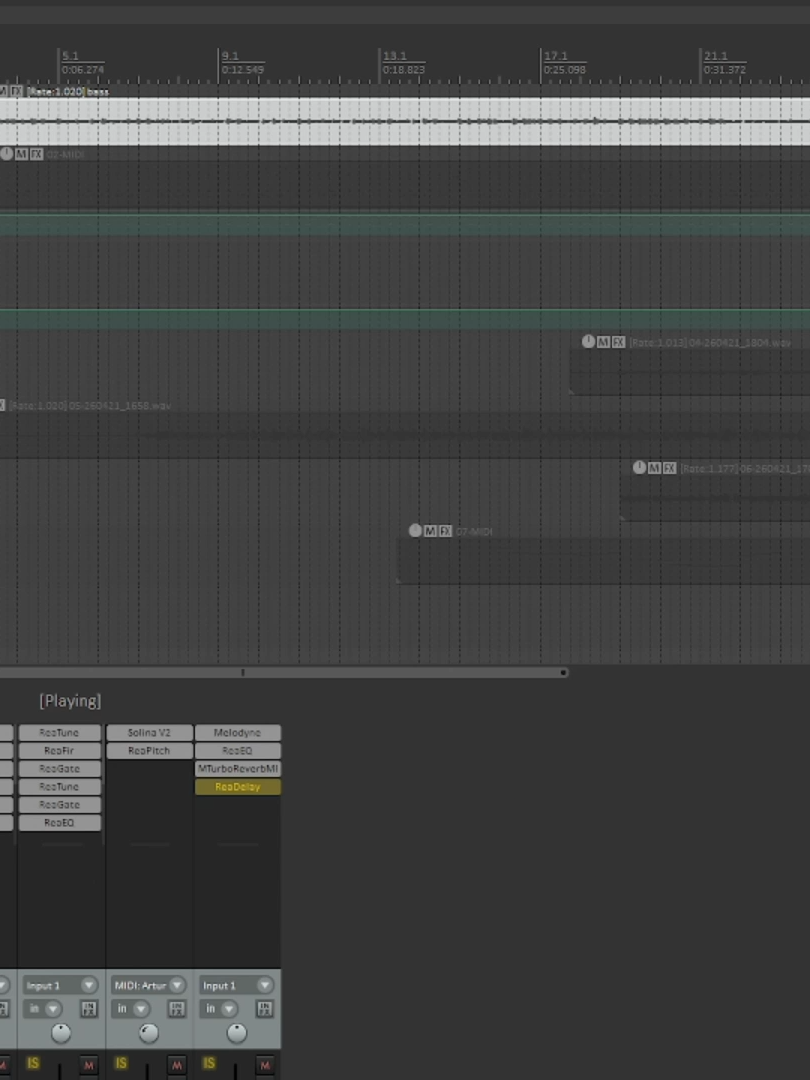Click the notes icon on the 02-MIDI item

6,154
